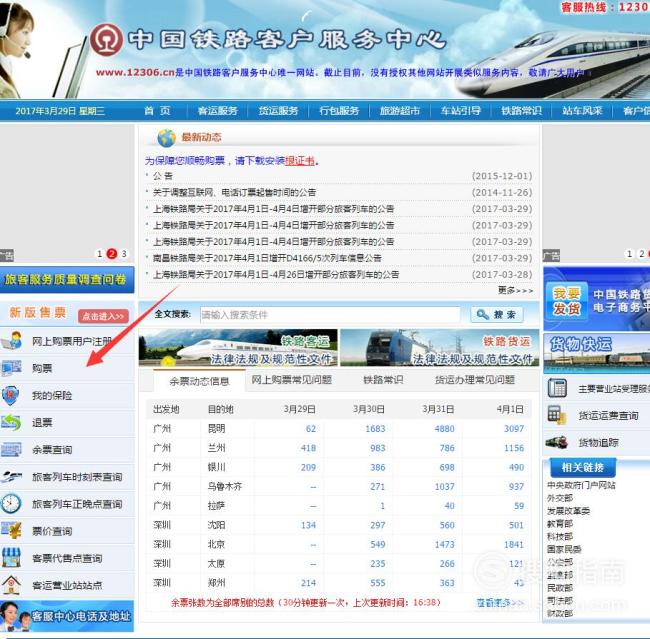650x639 pixels.
Task: Click the 票价查询 yen icon
Action: [11, 530]
